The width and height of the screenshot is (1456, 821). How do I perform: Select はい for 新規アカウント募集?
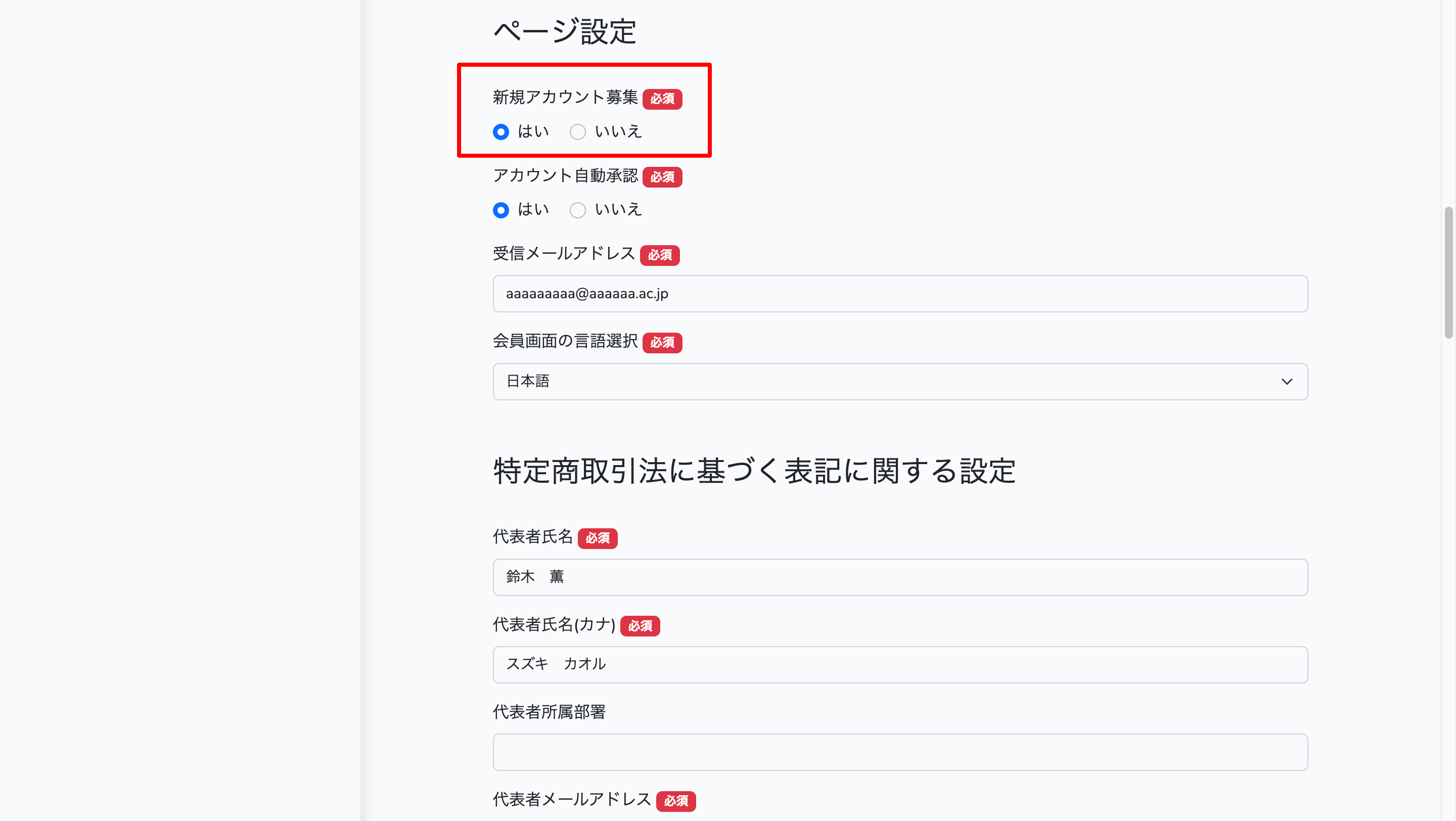coord(501,132)
